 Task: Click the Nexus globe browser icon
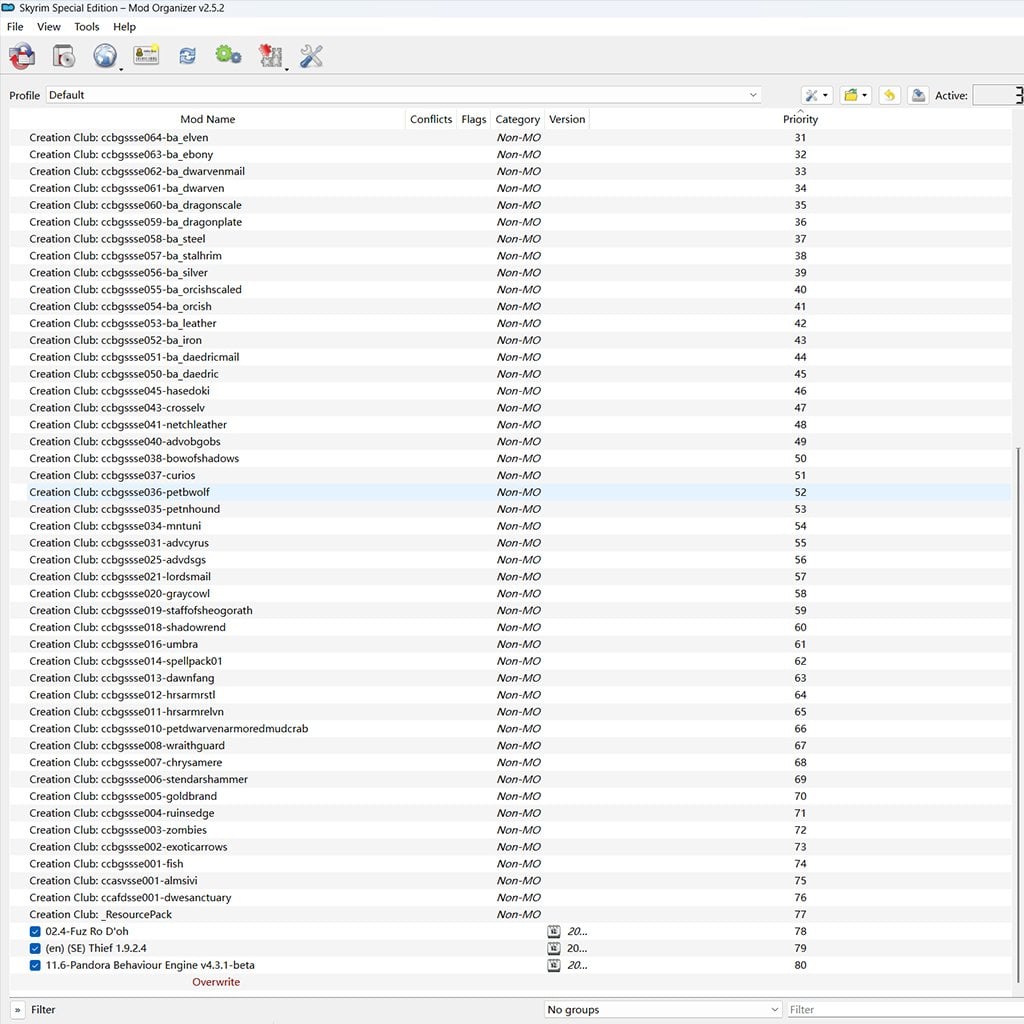click(104, 56)
